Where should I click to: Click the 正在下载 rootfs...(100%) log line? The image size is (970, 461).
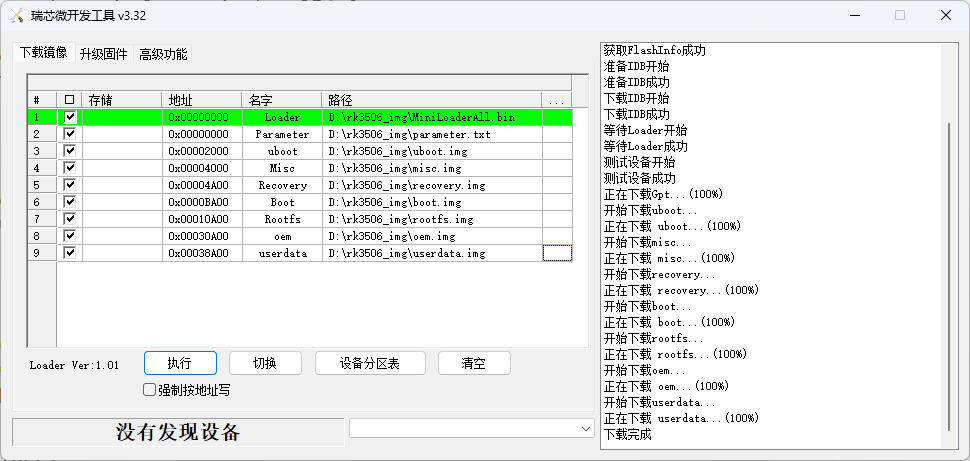coord(675,354)
